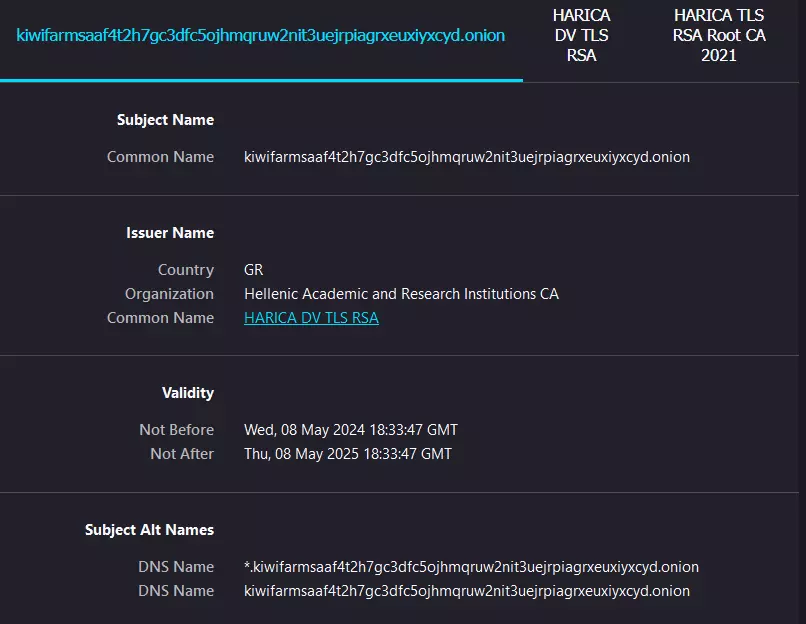The width and height of the screenshot is (806, 624).
Task: Click the Common Name label under Subject Name
Action: coord(160,157)
